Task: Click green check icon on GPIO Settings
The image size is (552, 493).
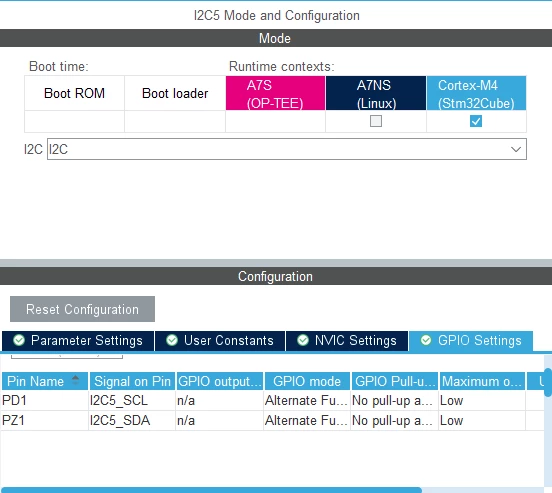Action: pyautogui.click(x=426, y=340)
